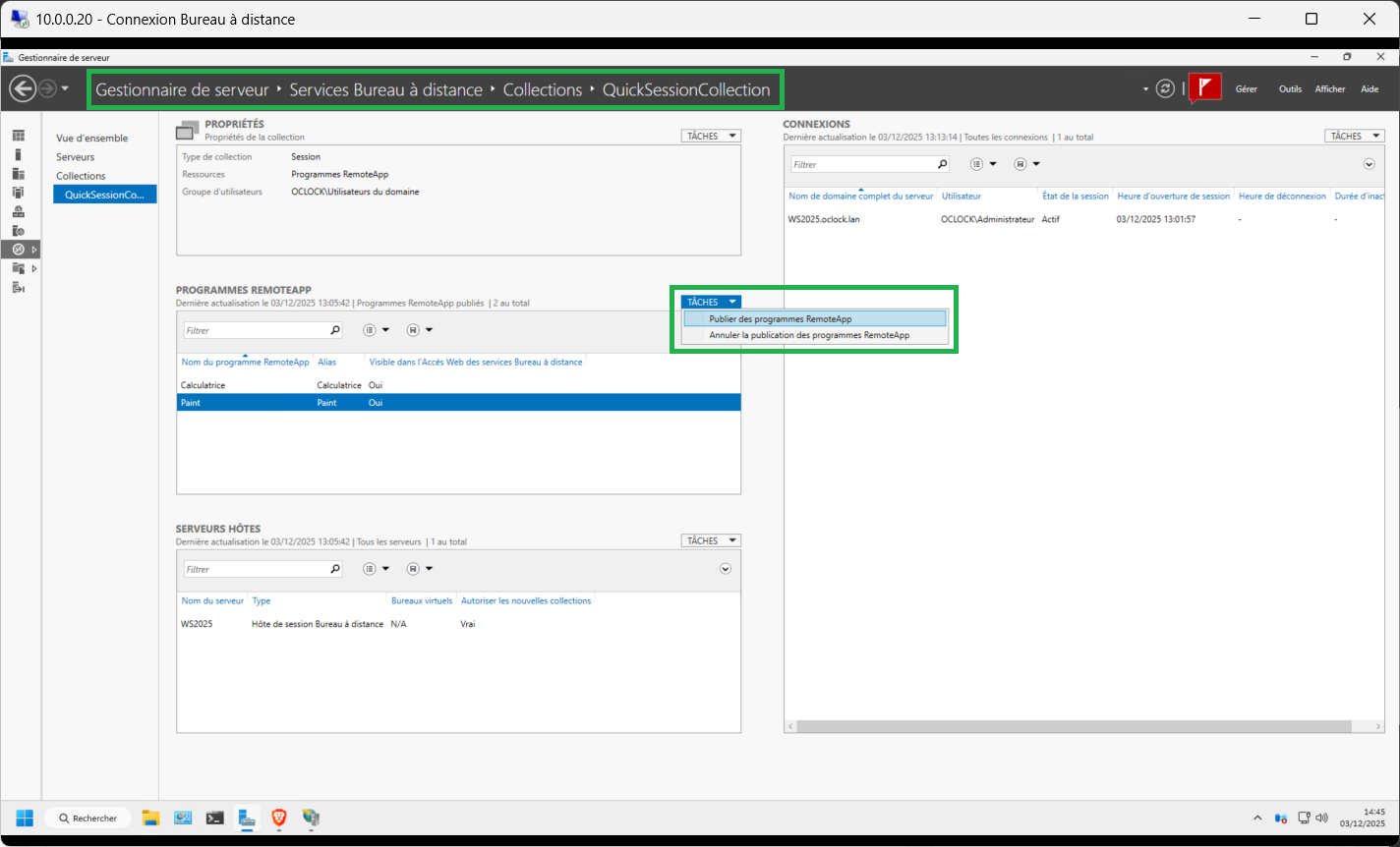Viewport: 1400px width, 847px height.
Task: Open File Explorer from the taskbar
Action: coord(150,818)
